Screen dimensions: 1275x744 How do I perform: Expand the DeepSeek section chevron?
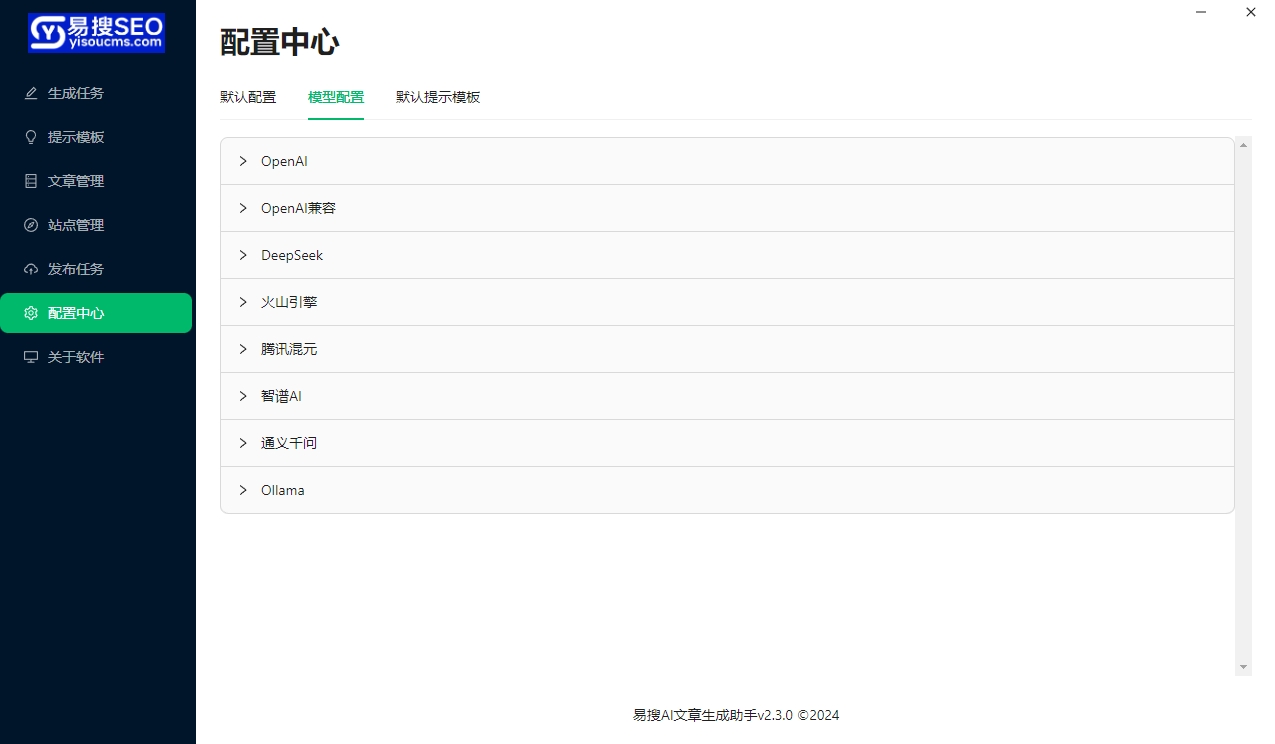click(243, 255)
